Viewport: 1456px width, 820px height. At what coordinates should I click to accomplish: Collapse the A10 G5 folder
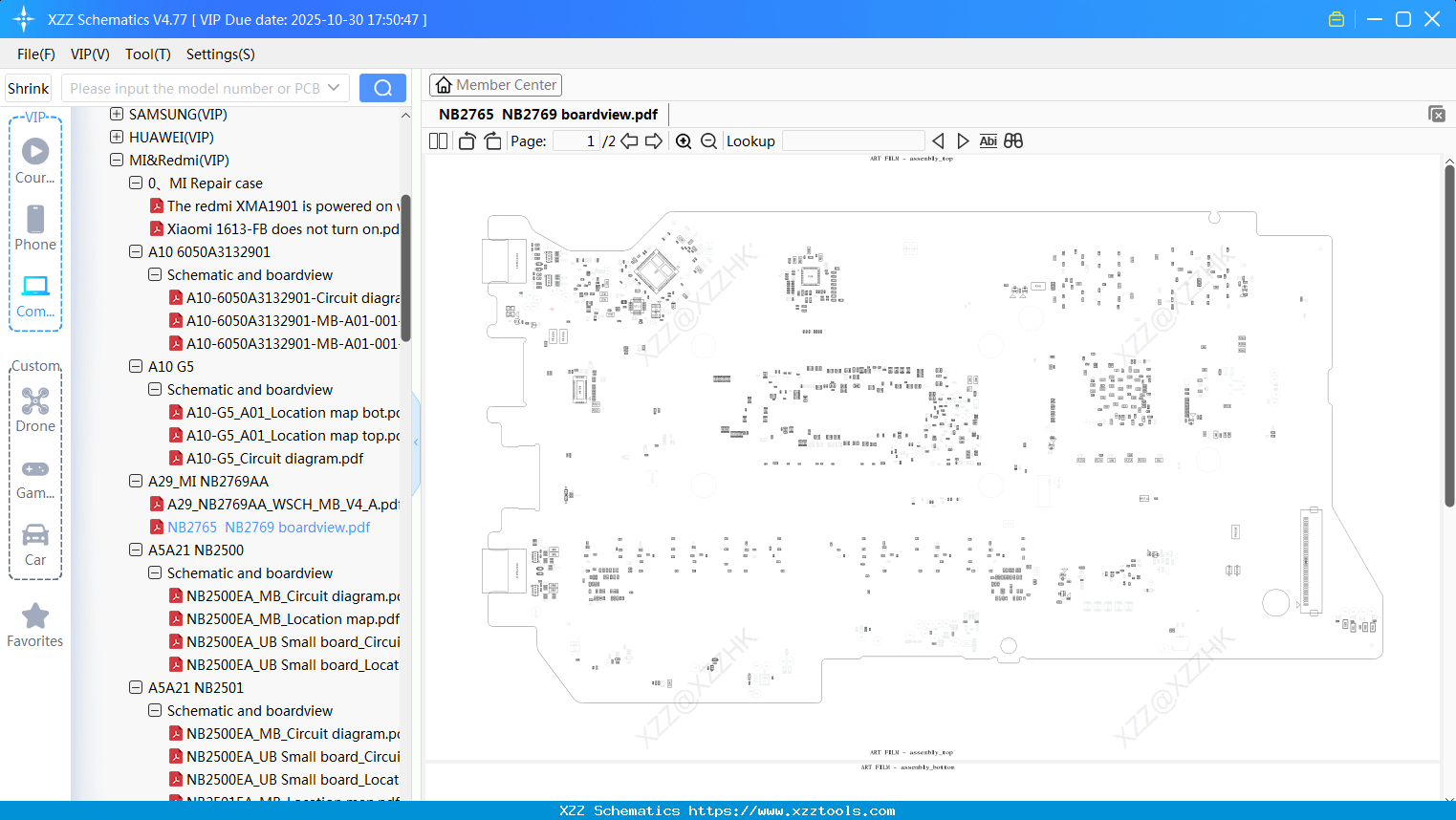[136, 367]
